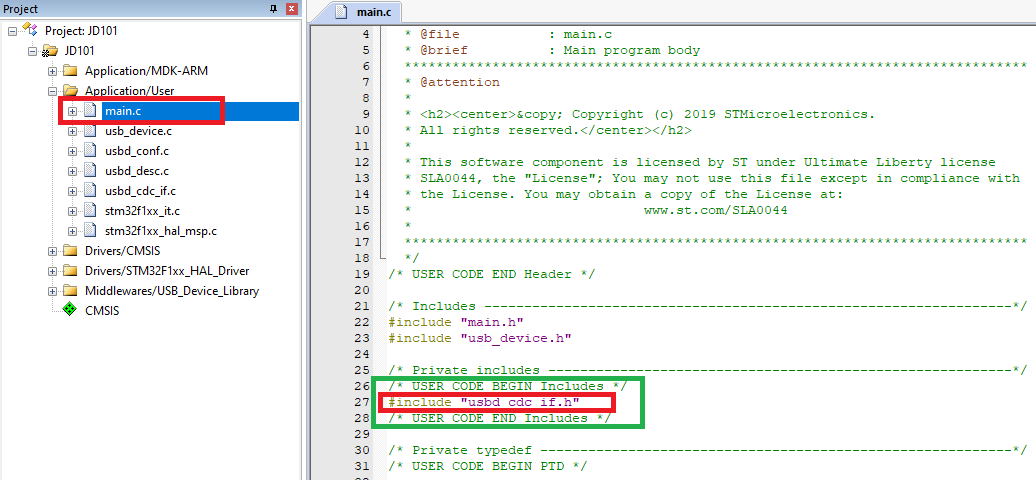Viewport: 1036px width, 480px height.
Task: Select usb_device.c in project tree
Action: pyautogui.click(x=138, y=131)
